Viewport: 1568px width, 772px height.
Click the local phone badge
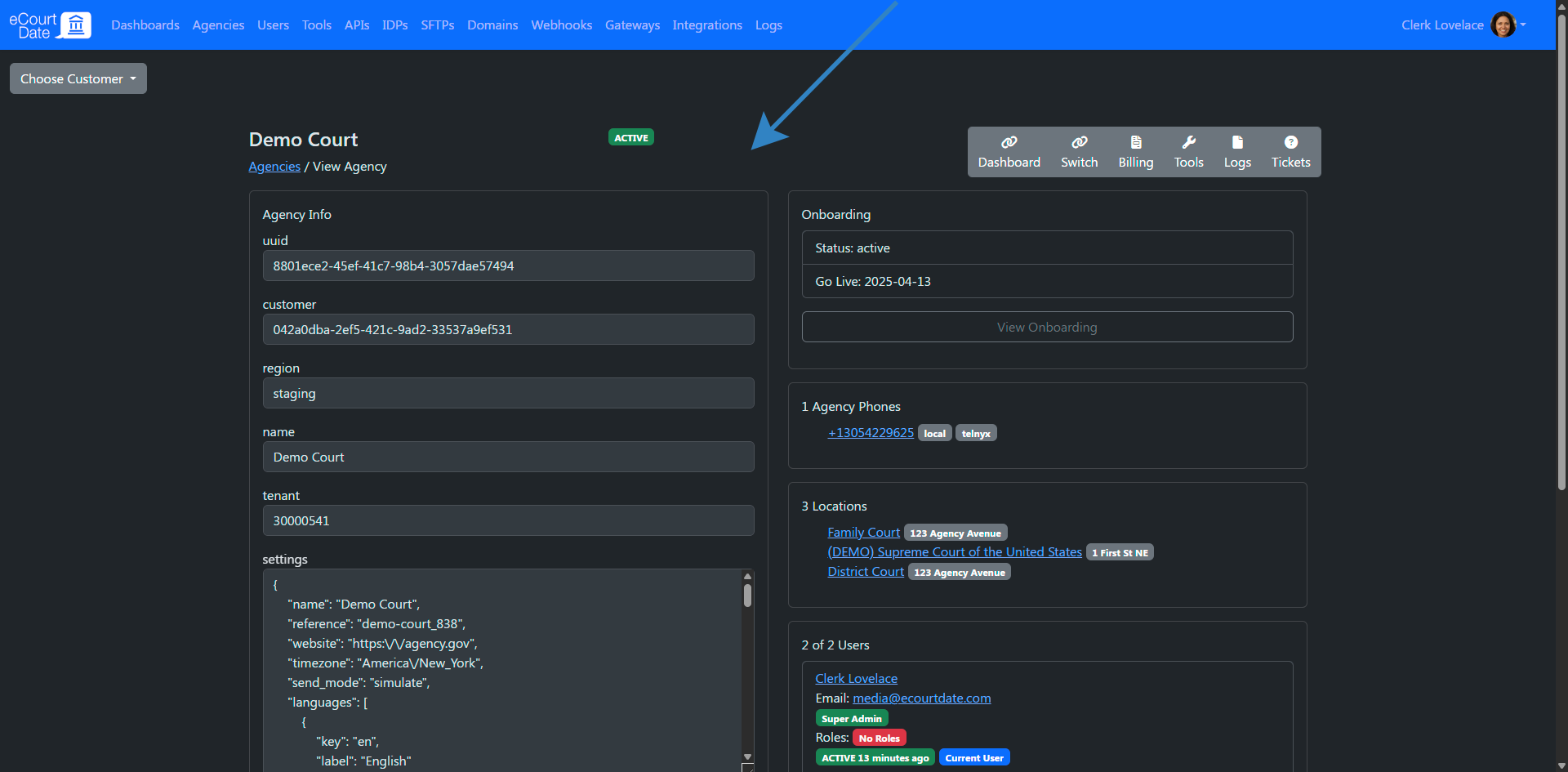pyautogui.click(x=935, y=433)
